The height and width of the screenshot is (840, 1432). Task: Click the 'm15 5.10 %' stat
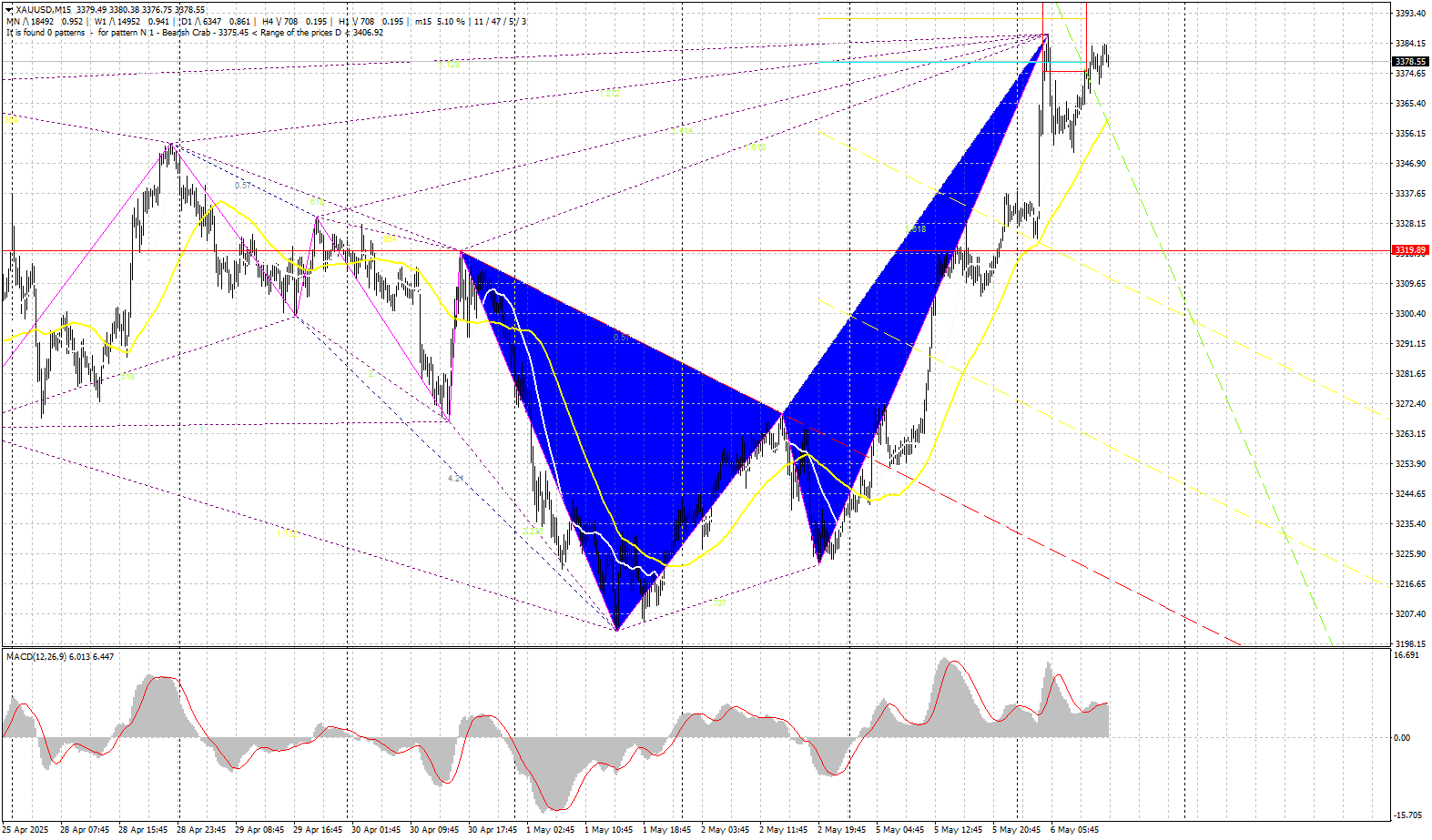[440, 22]
